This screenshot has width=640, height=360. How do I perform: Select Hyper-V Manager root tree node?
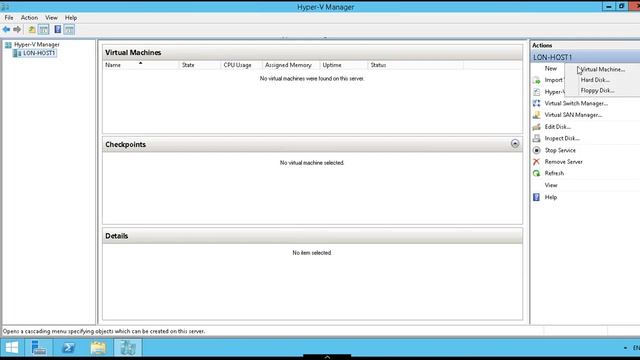tap(37, 44)
